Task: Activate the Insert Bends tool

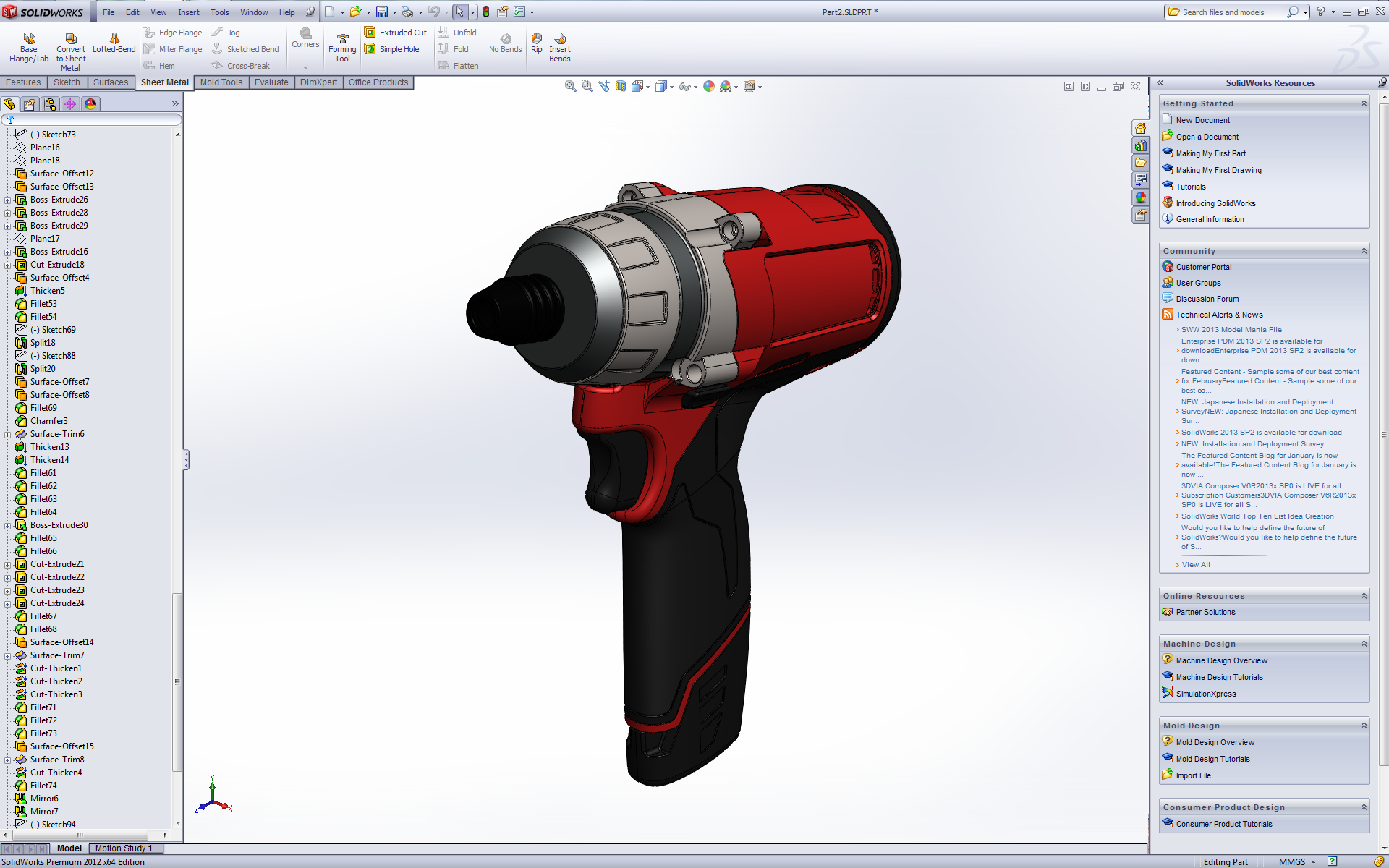Action: pos(558,46)
